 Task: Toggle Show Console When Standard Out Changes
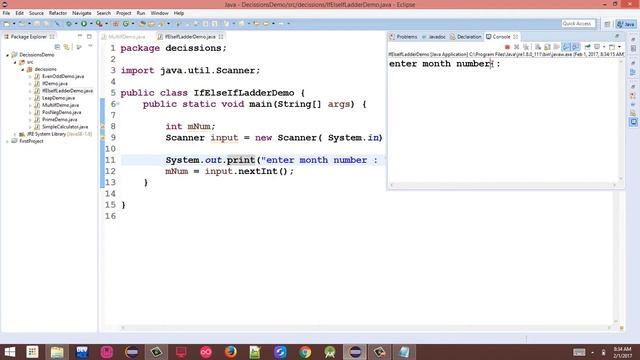(566, 47)
